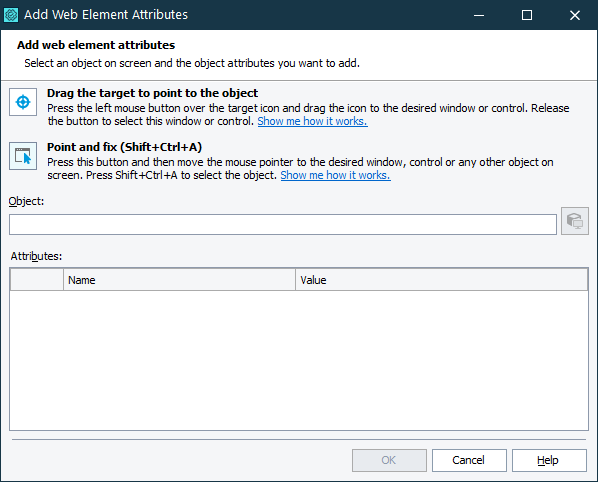Viewport: 598px width, 482px height.
Task: Select the Value column header
Action: [x=441, y=280]
